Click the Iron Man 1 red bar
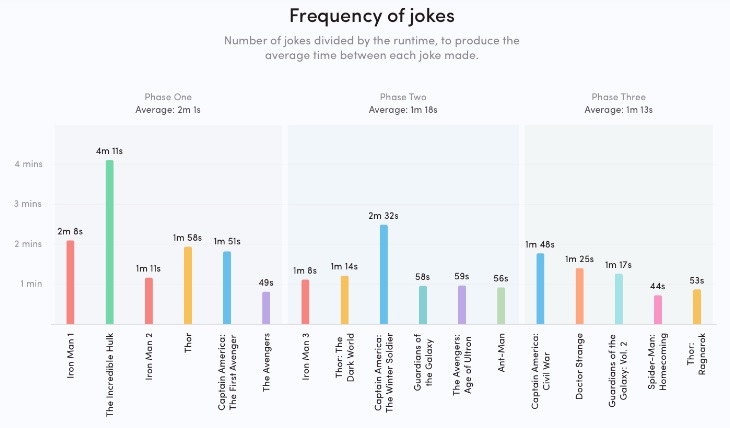This screenshot has height=428, width=730. tap(70, 282)
